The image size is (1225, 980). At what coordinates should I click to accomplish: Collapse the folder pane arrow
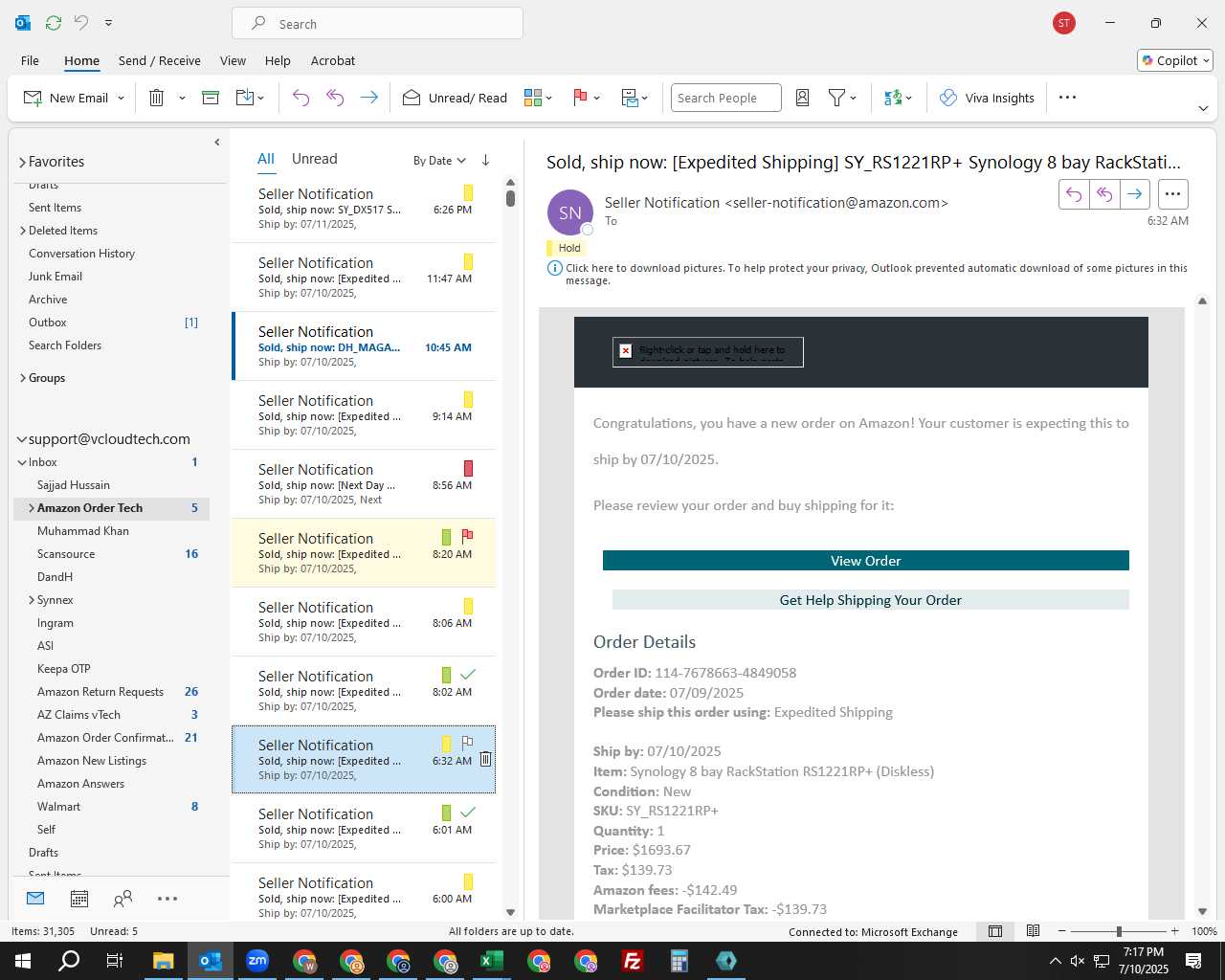pos(217,142)
